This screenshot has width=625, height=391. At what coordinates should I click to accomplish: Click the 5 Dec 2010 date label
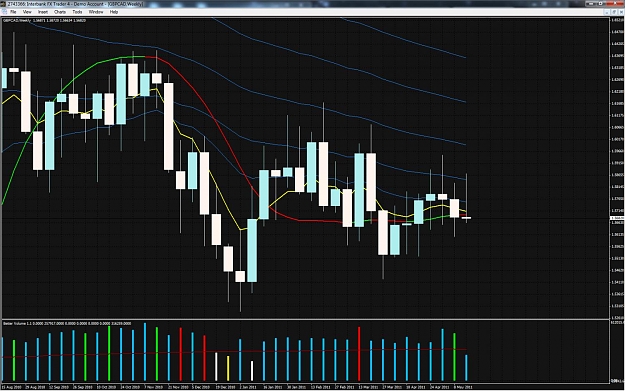[201, 387]
